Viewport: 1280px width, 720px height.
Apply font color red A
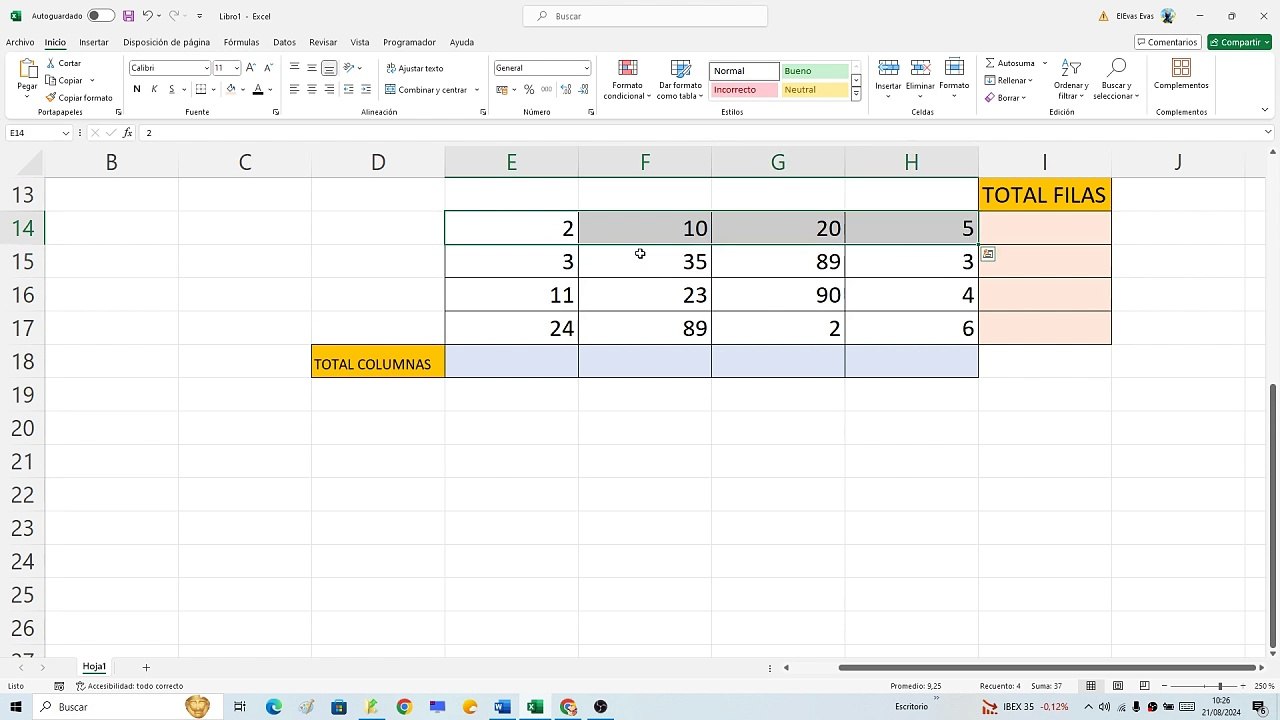coord(257,89)
